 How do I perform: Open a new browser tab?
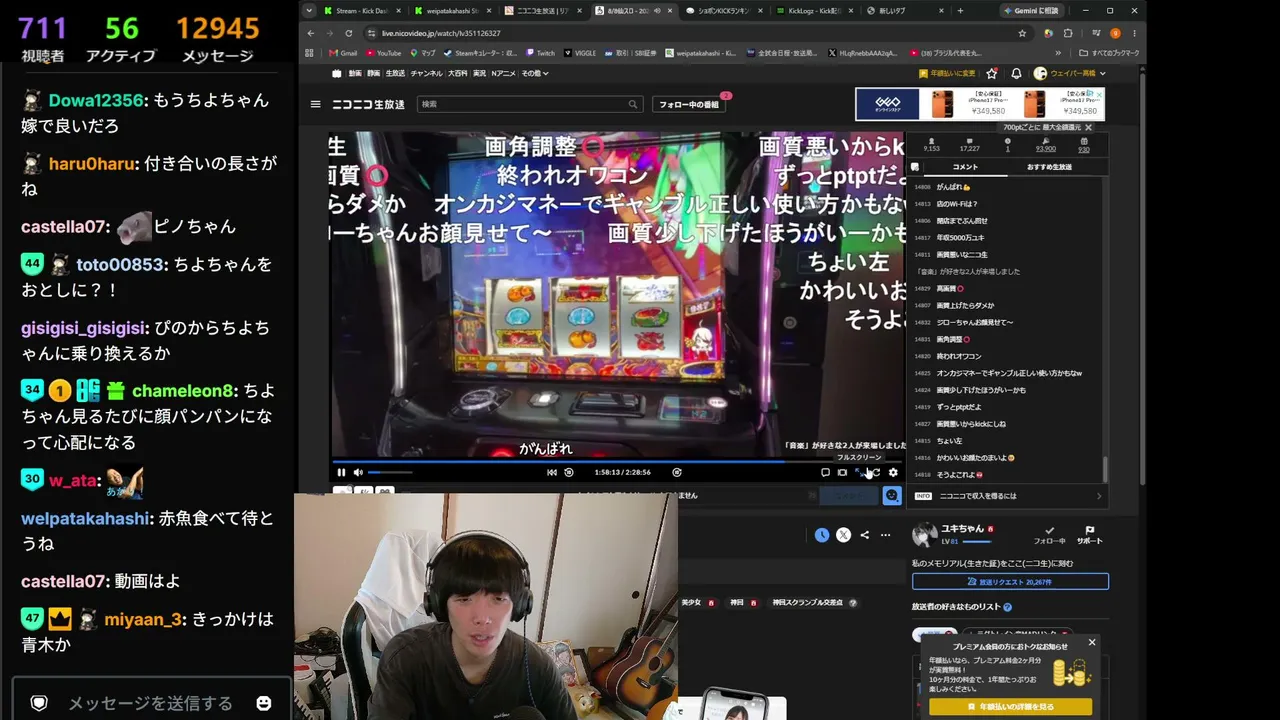point(961,11)
